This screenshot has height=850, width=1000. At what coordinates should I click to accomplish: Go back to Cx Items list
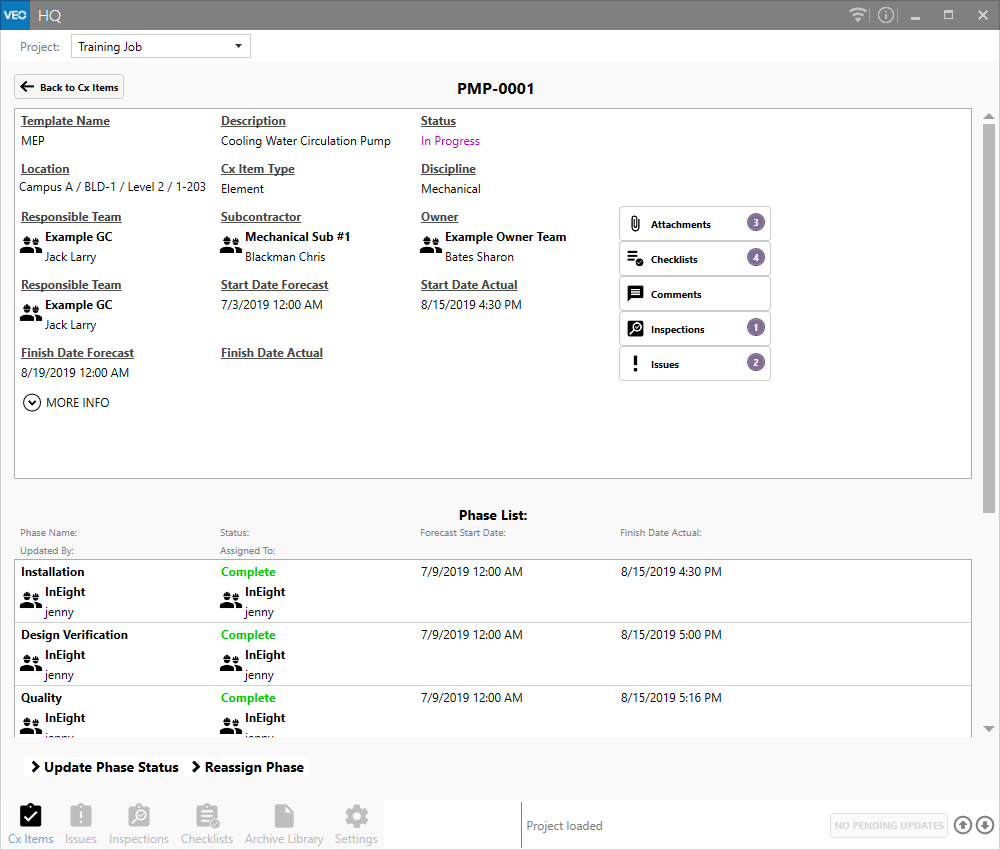pos(69,87)
